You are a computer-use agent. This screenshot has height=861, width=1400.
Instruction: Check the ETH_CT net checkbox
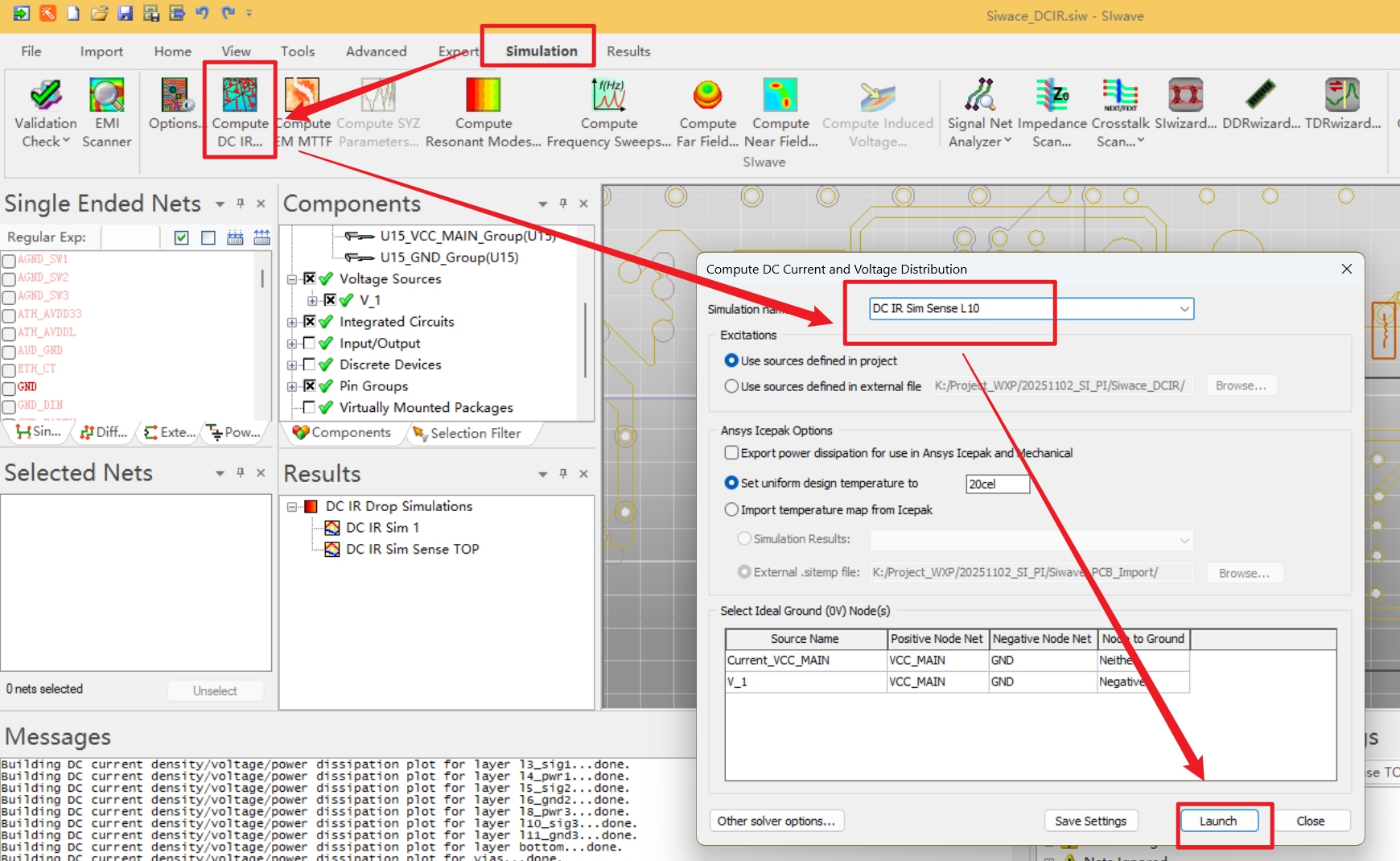[9, 370]
